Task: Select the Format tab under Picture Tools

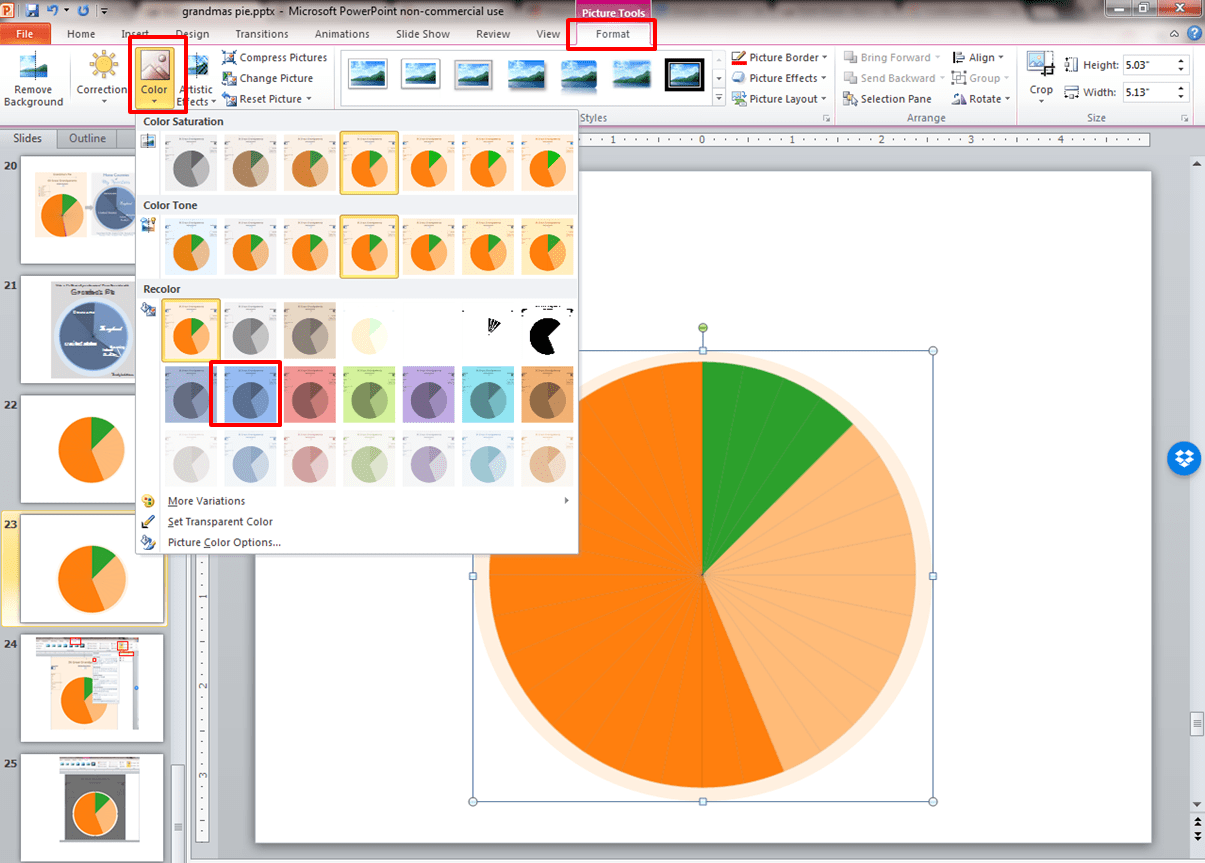Action: click(612, 34)
